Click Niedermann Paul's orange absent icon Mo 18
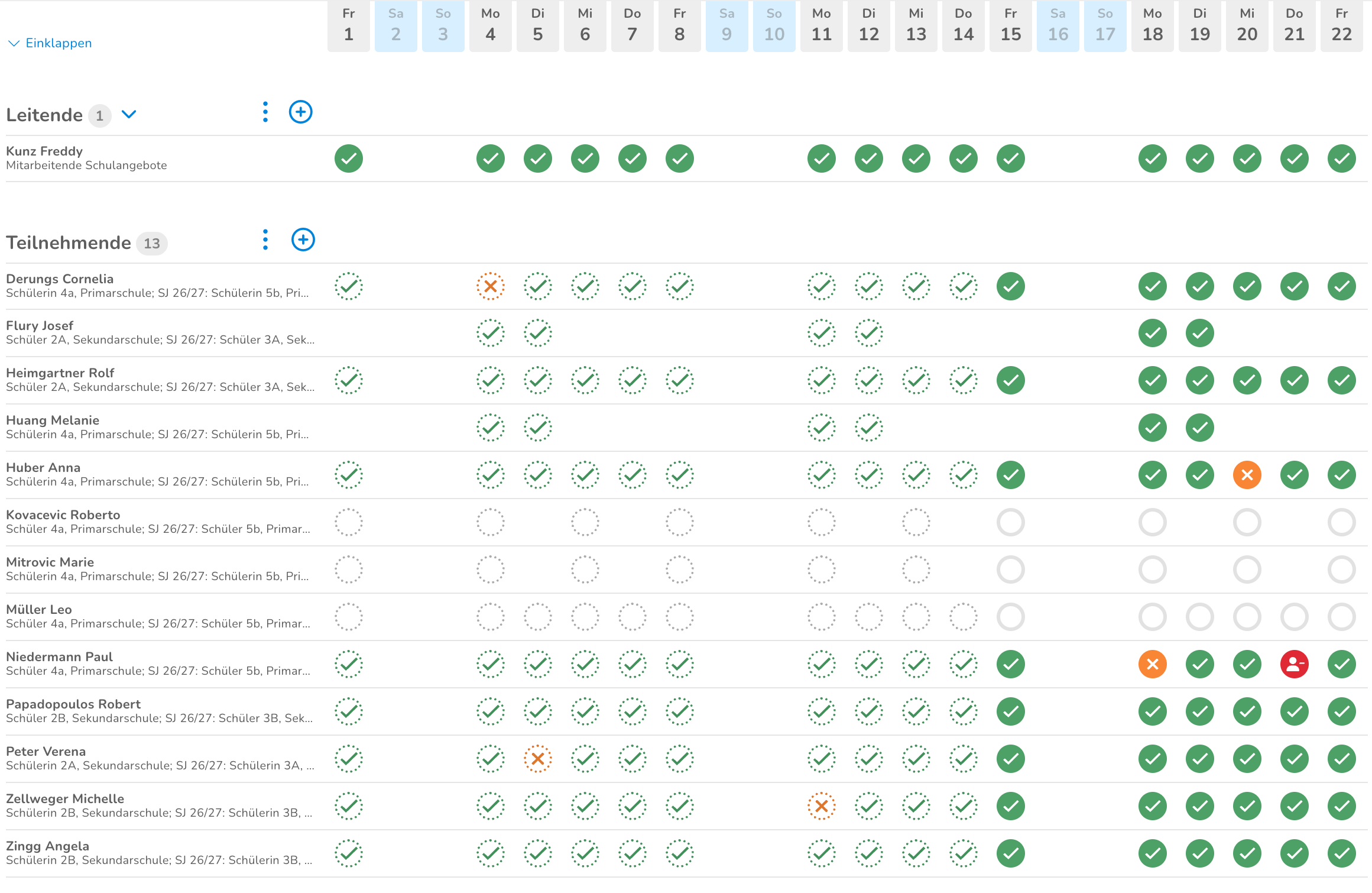 coord(1153,664)
